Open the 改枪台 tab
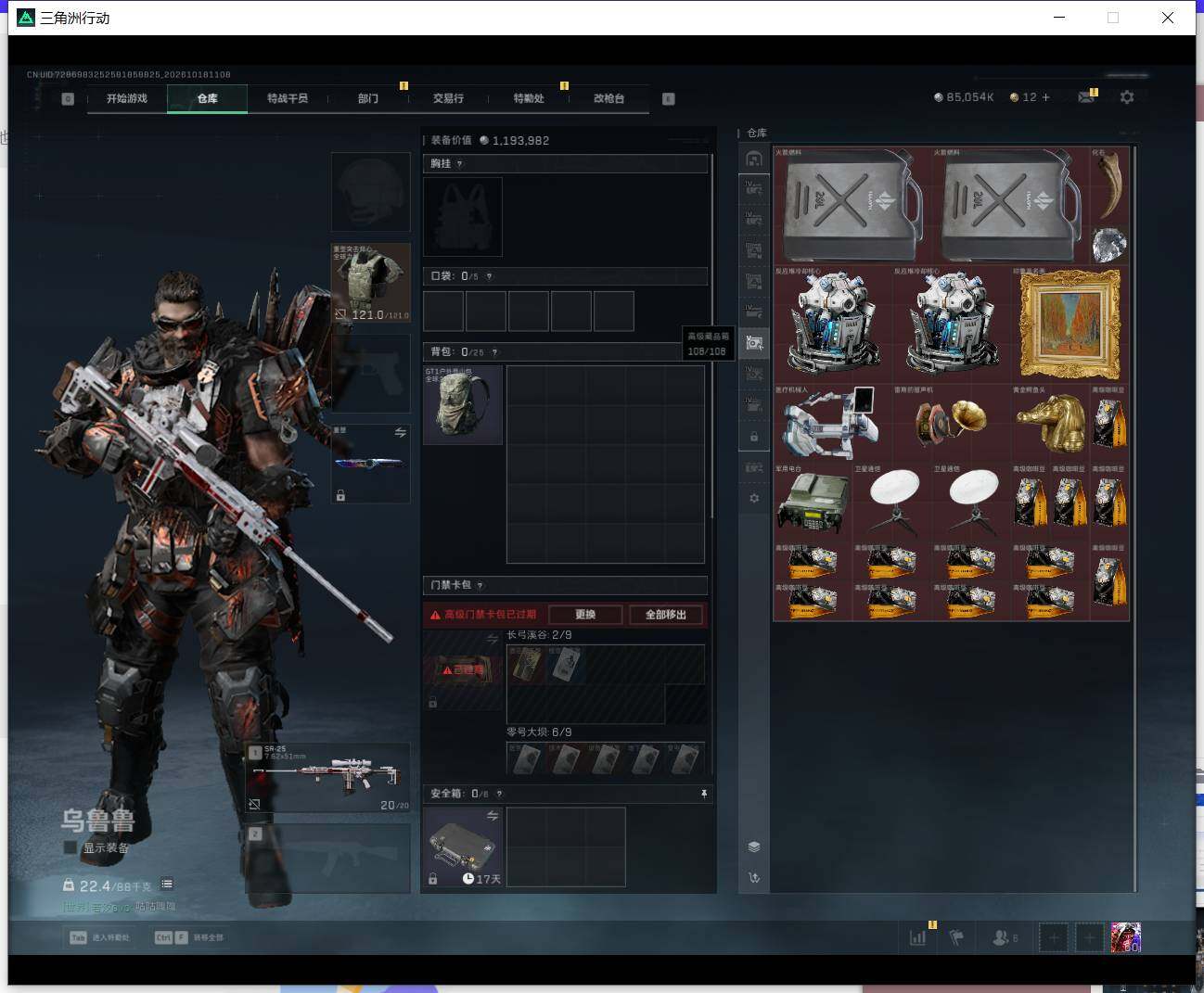The height and width of the screenshot is (993, 1204). (608, 98)
